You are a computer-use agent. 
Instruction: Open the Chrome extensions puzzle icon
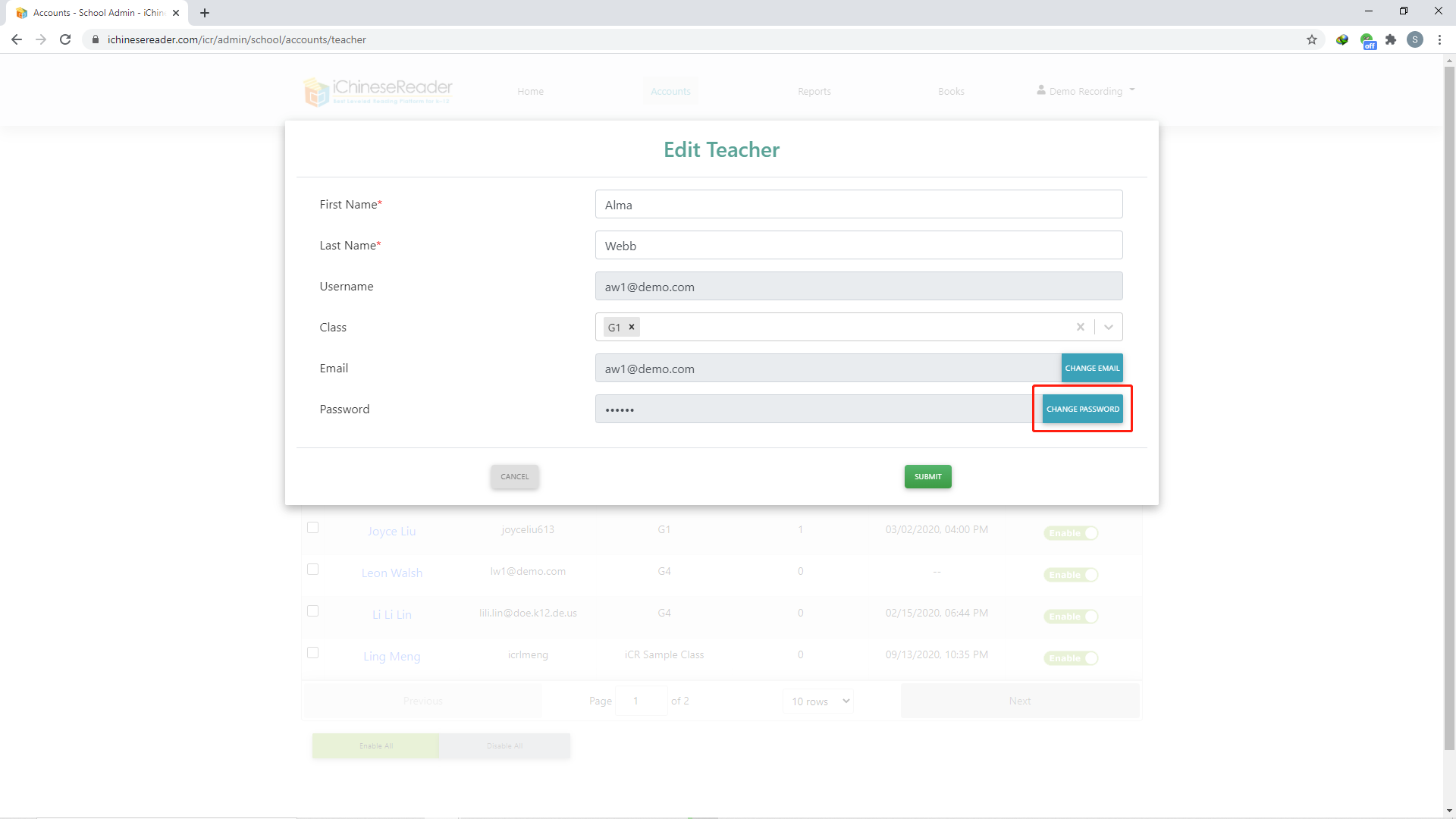tap(1391, 39)
